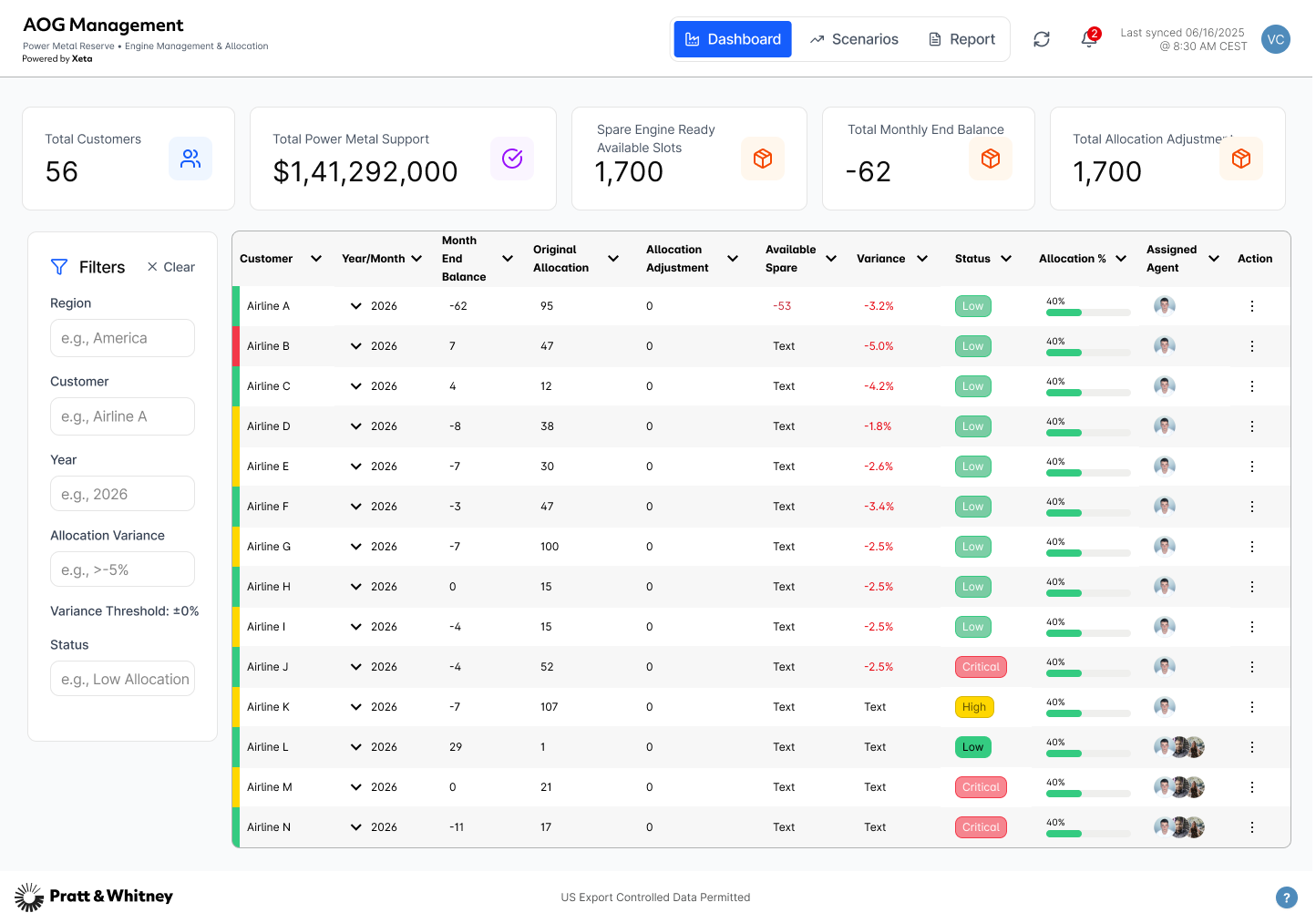The height and width of the screenshot is (923, 1316).
Task: Open the Available Spare column dropdown
Action: coord(831,259)
